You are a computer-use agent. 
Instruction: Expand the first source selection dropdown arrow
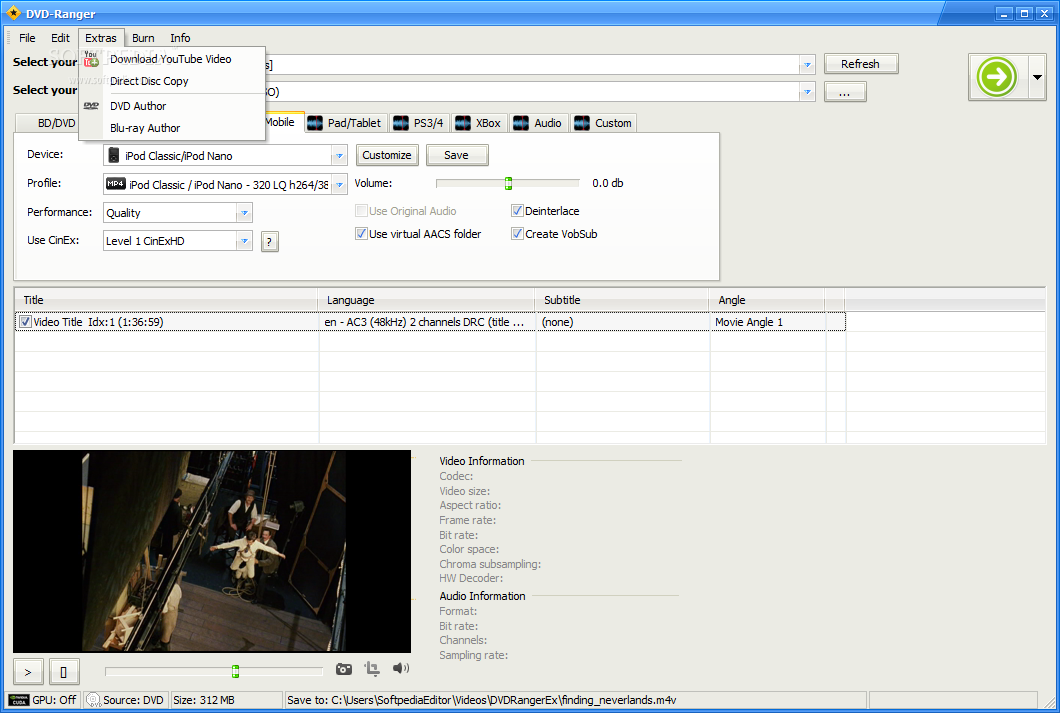coord(807,64)
